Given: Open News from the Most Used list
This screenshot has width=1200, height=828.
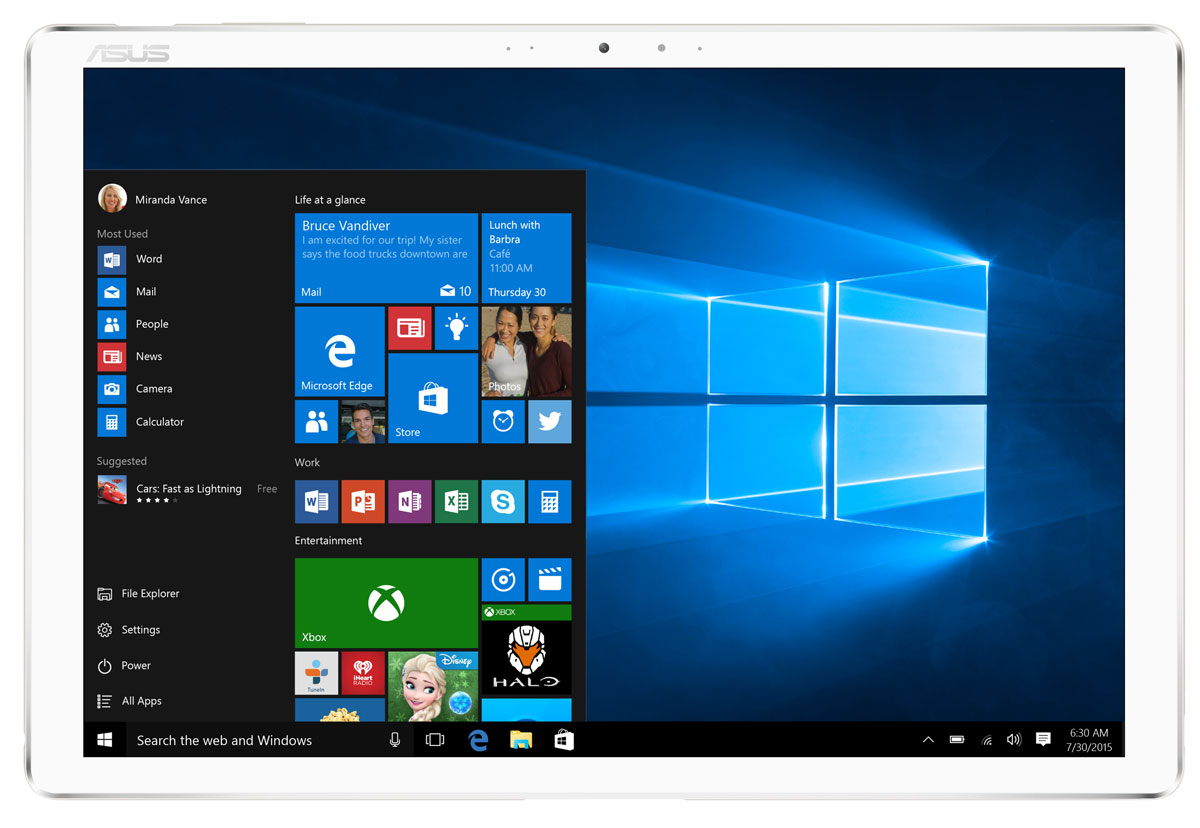Looking at the screenshot, I should click(130, 356).
